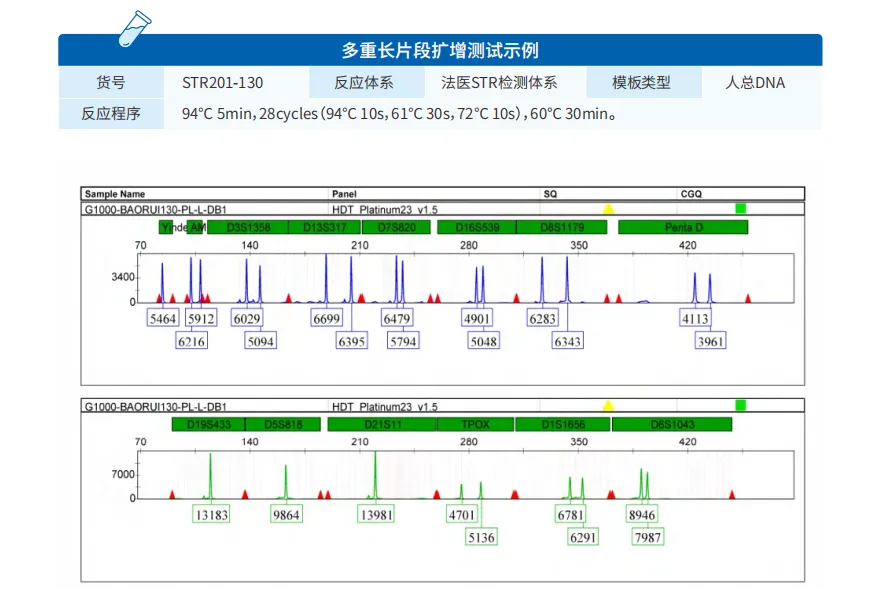879x589 pixels.
Task: Click yellow SQ triangle in green-trace panel
Action: [608, 406]
